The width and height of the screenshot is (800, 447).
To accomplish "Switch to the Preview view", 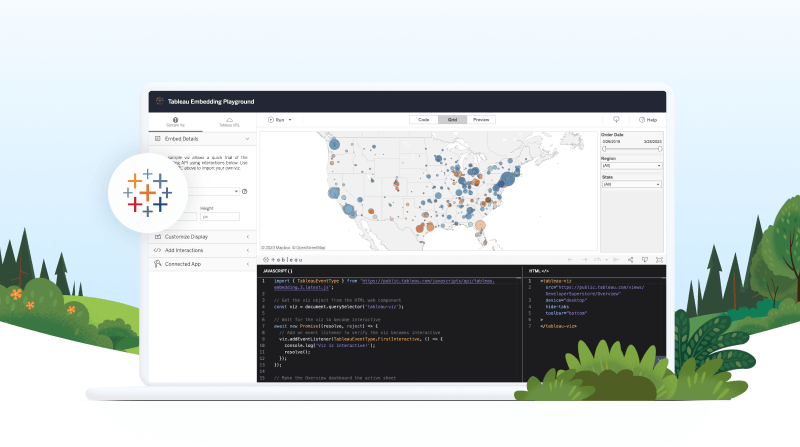I will (481, 119).
